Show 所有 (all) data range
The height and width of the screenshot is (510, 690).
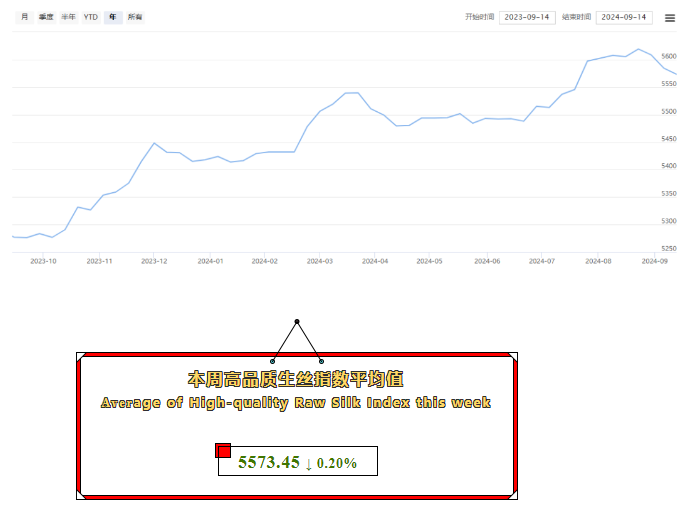[x=135, y=17]
